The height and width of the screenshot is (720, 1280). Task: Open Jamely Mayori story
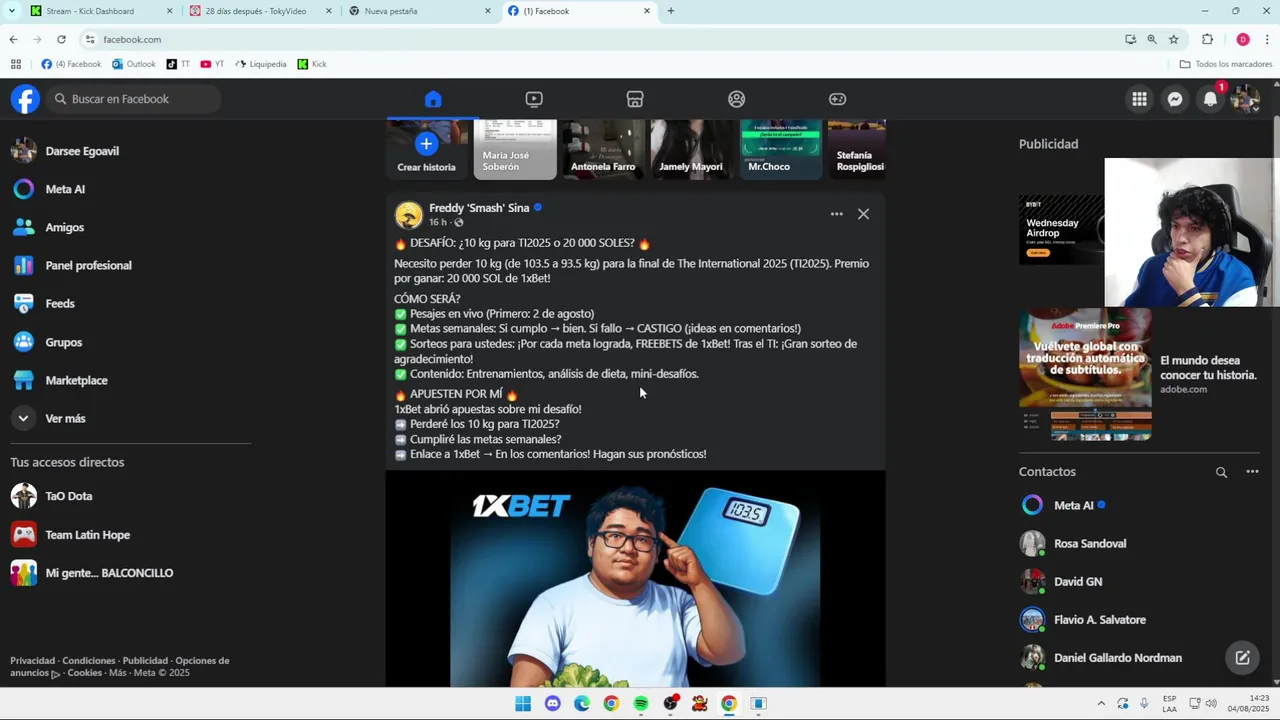tap(692, 150)
